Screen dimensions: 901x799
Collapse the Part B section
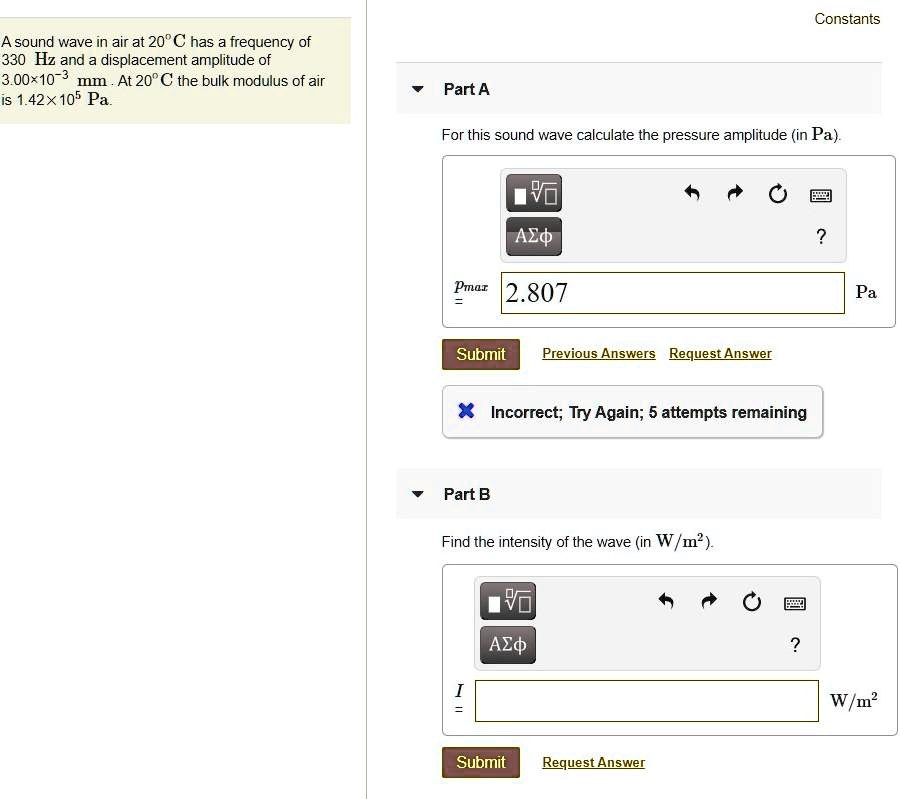tap(417, 494)
